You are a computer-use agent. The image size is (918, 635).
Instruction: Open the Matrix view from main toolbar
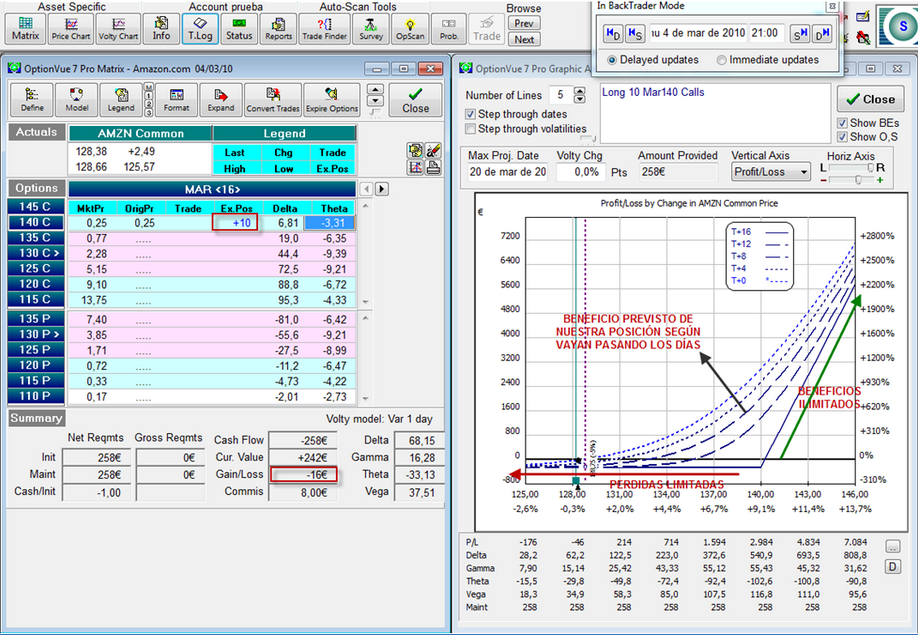click(26, 28)
